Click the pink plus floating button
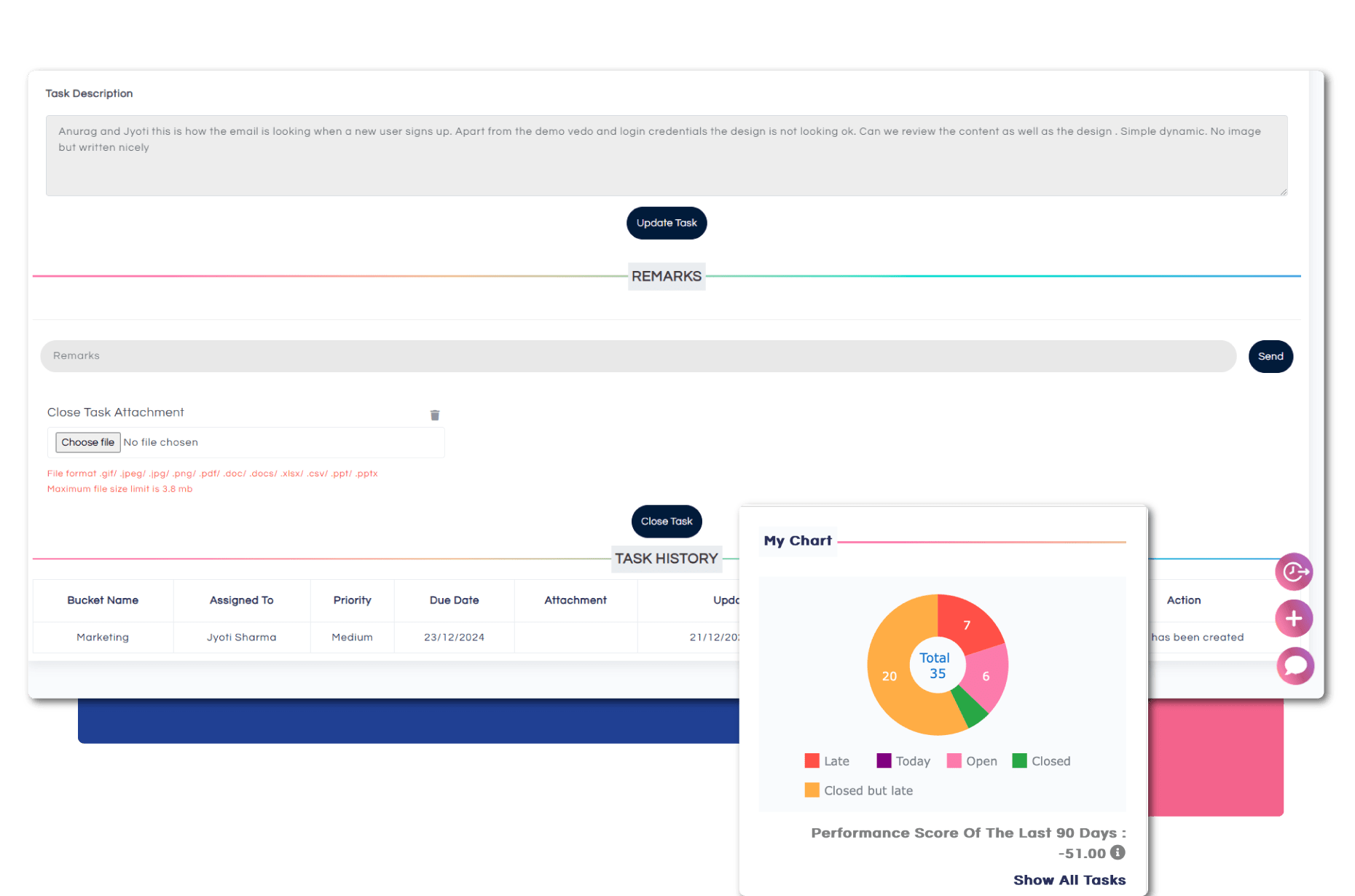 1294,618
